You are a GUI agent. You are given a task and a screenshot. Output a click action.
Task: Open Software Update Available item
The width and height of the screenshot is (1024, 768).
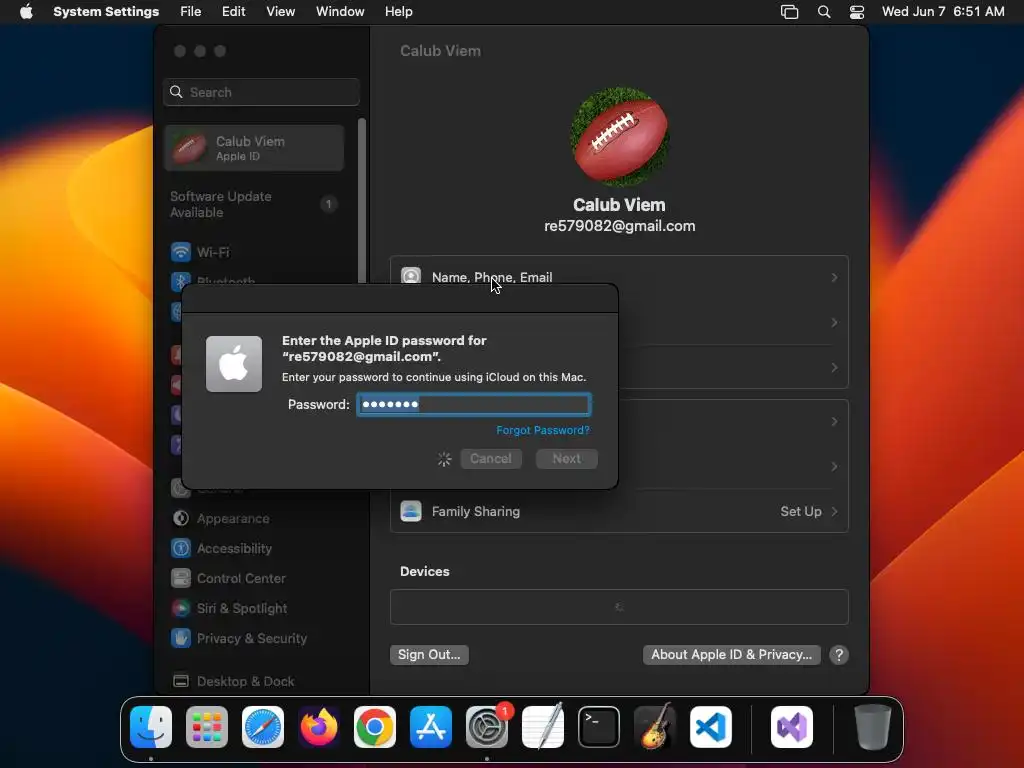(254, 204)
